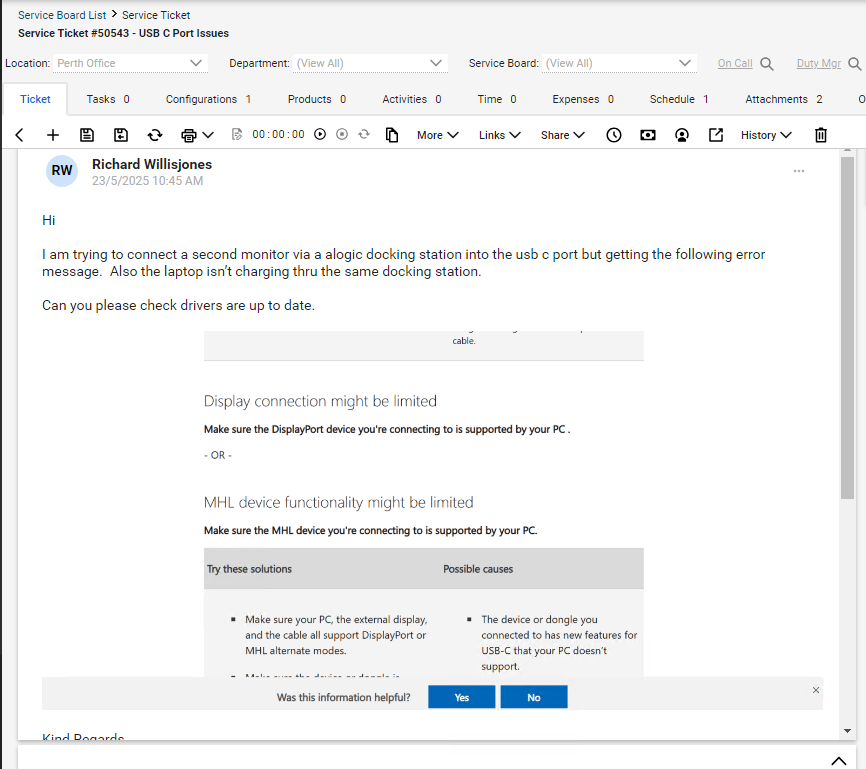Click the search icon next to On Call
The height and width of the screenshot is (769, 866).
tap(767, 64)
